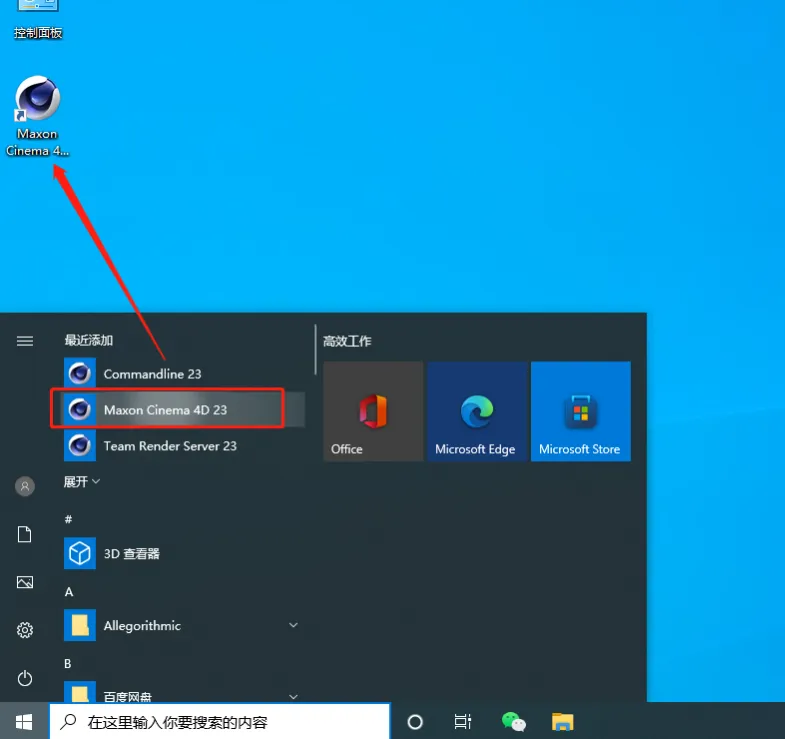Click the A section letter header
The image size is (785, 739).
(69, 592)
